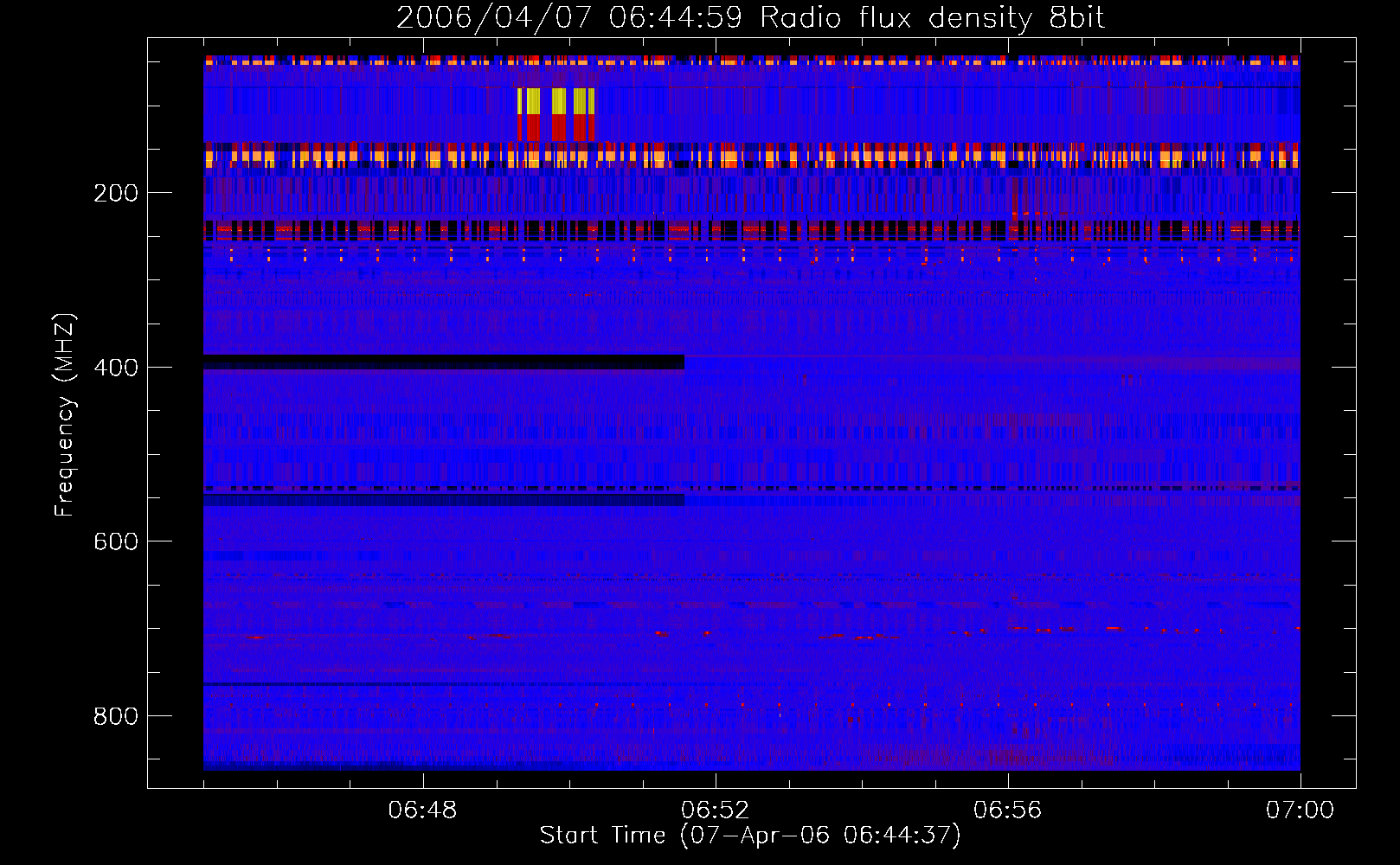Click the plot title '2006/04/07 06:44:59 Radio flux density 8bit'

(750, 18)
